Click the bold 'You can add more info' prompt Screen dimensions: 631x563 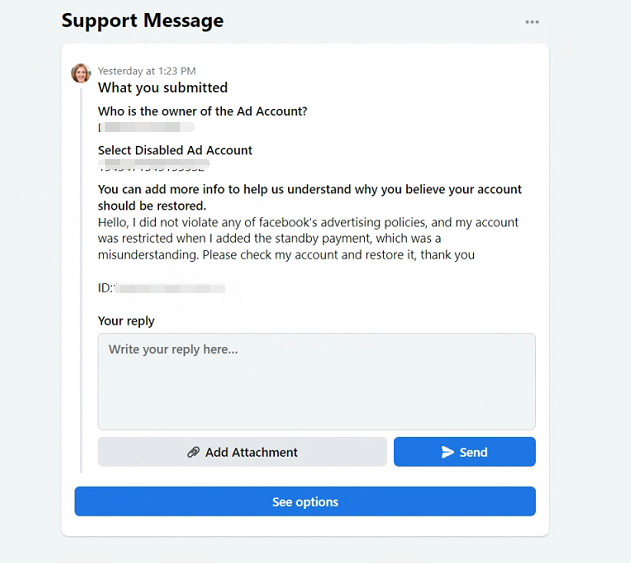click(310, 197)
